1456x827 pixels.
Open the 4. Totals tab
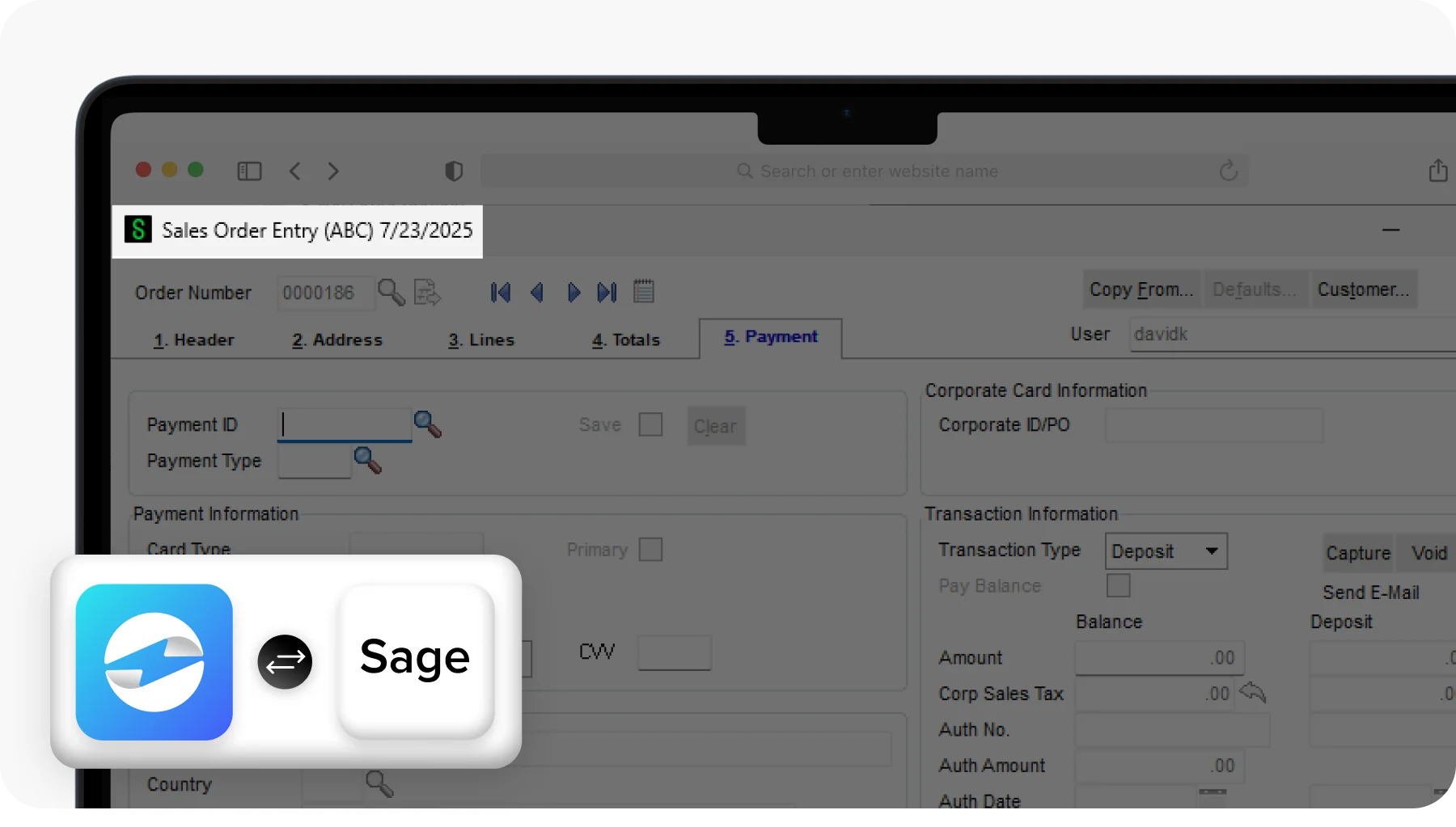(x=626, y=340)
